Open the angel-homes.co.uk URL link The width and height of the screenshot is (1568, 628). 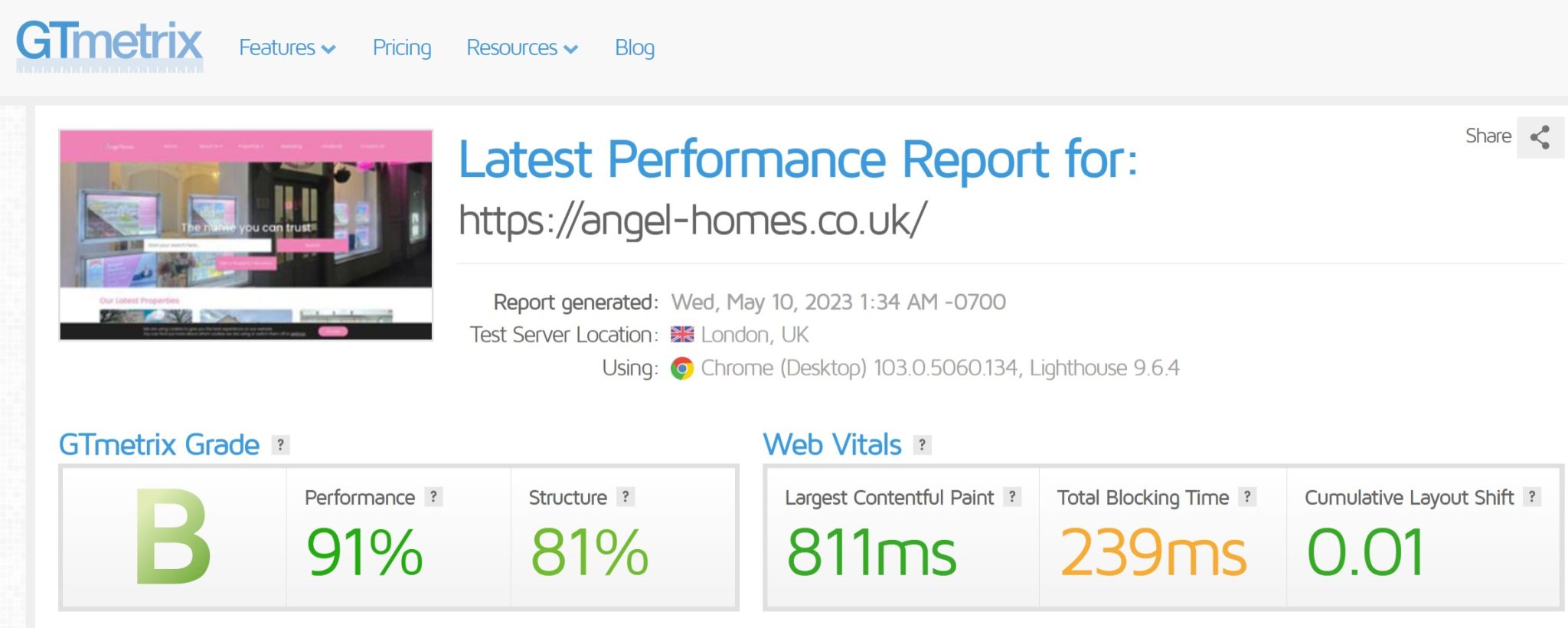click(x=693, y=221)
